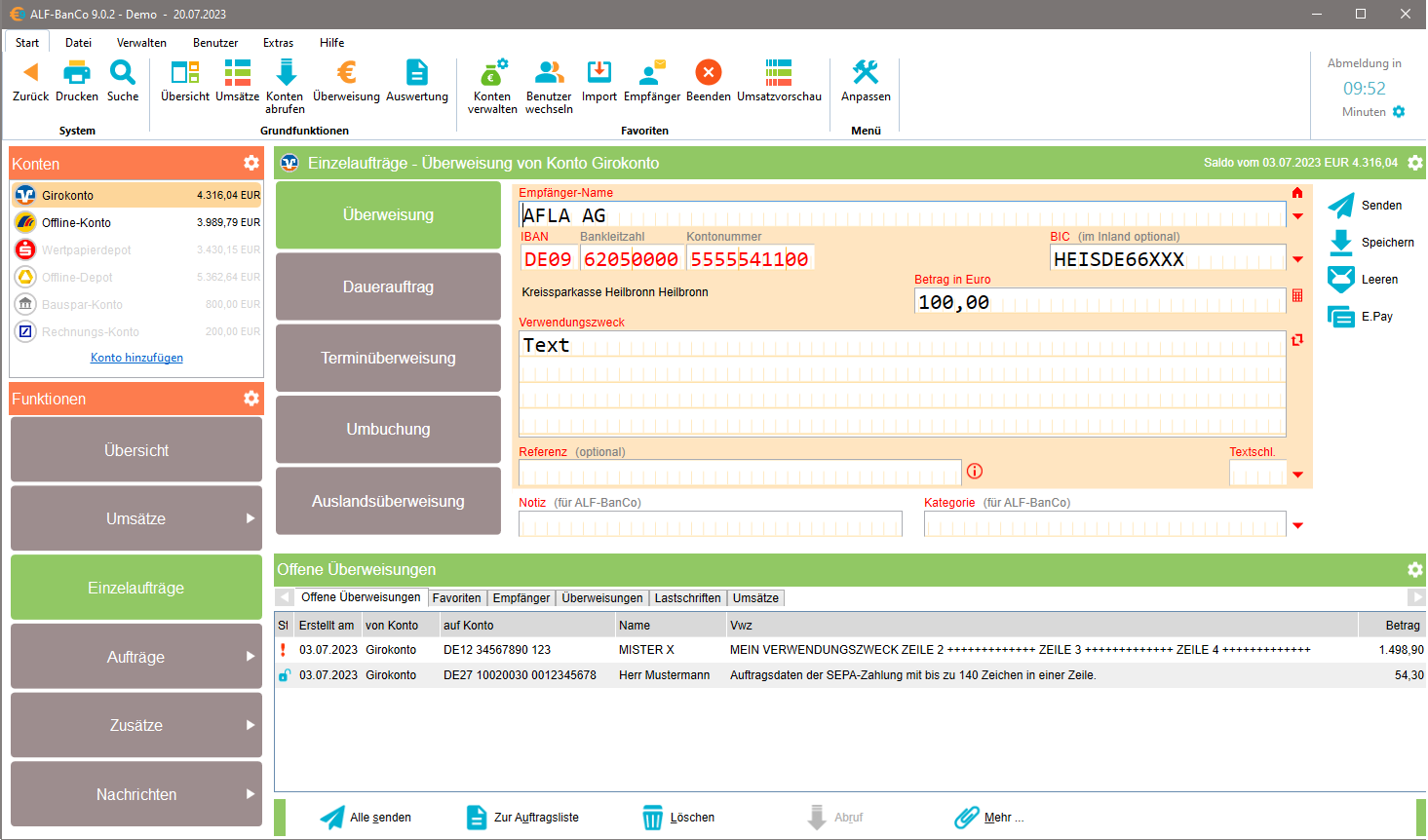Expand the Aufträge function submenu
The height and width of the screenshot is (840, 1428).
[x=251, y=657]
